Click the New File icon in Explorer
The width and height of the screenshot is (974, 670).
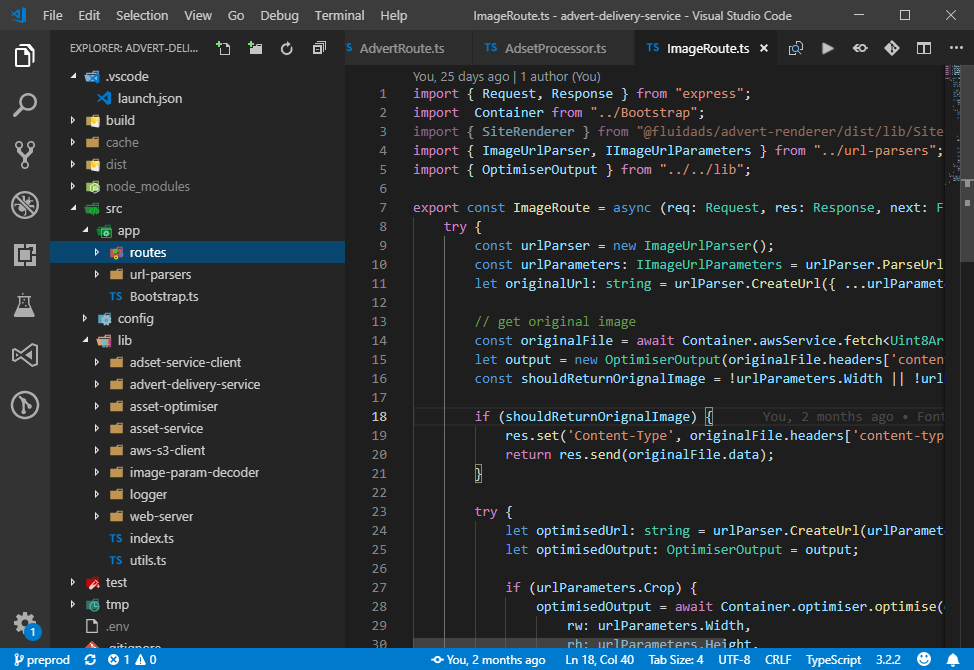tap(223, 48)
